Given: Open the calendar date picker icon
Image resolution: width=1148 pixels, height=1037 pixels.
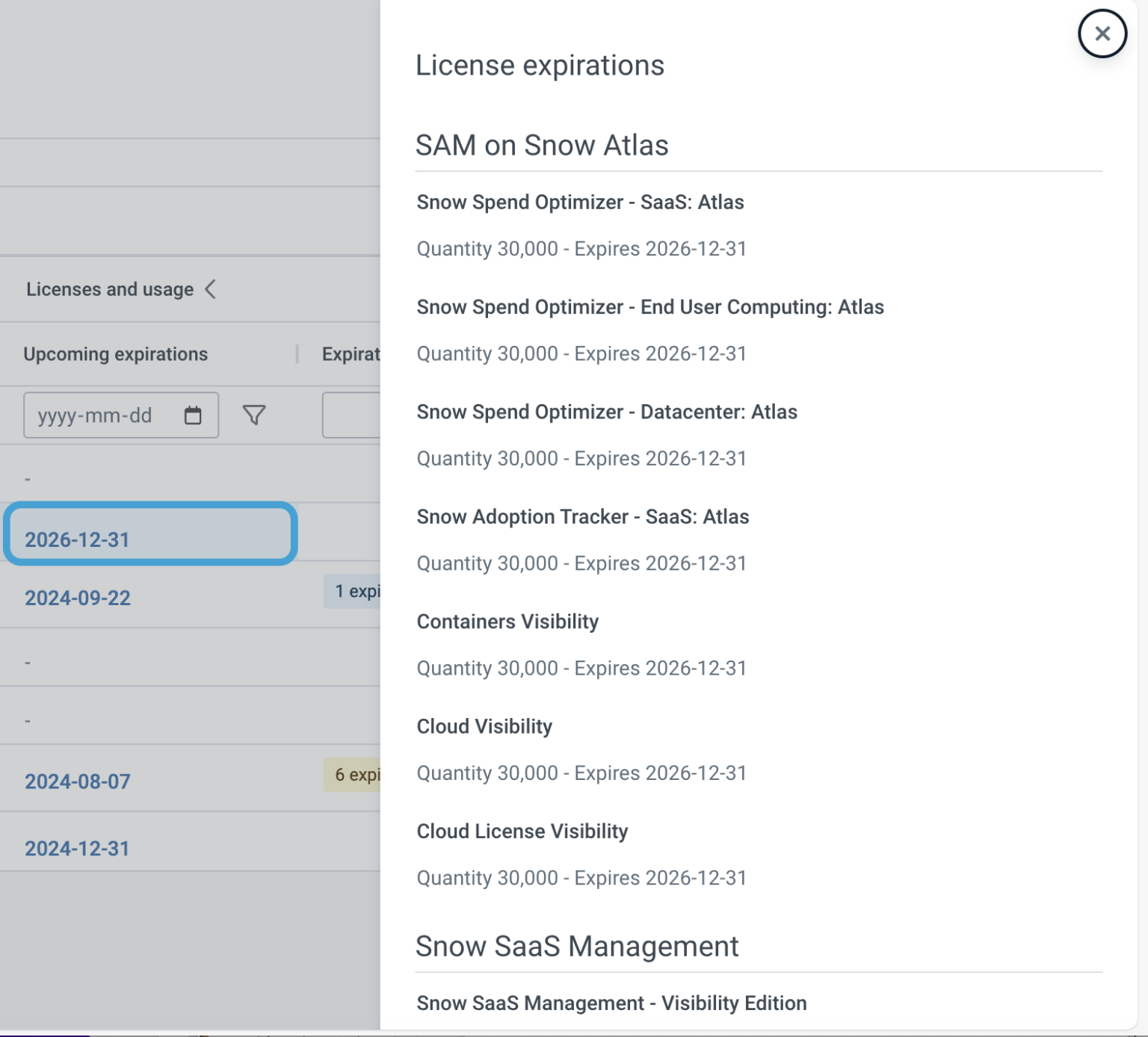Looking at the screenshot, I should coord(194,415).
